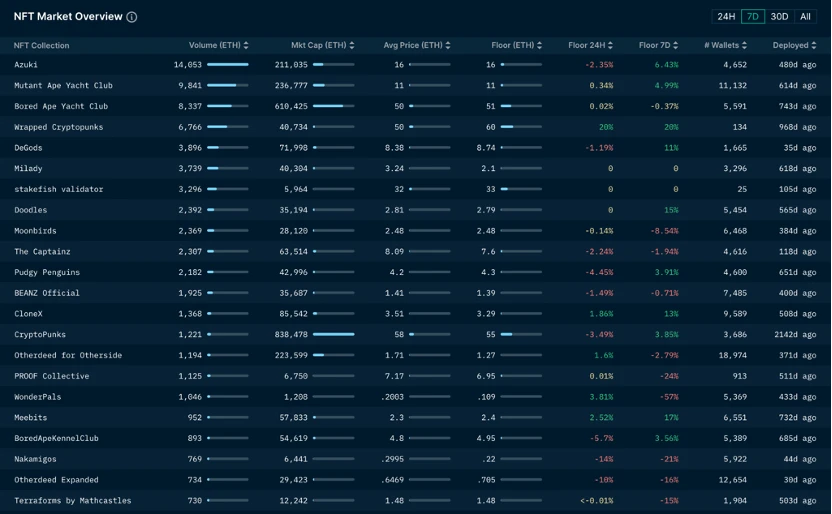
Task: Click Nakamigos Floor 24H value -14%
Action: [x=604, y=459]
